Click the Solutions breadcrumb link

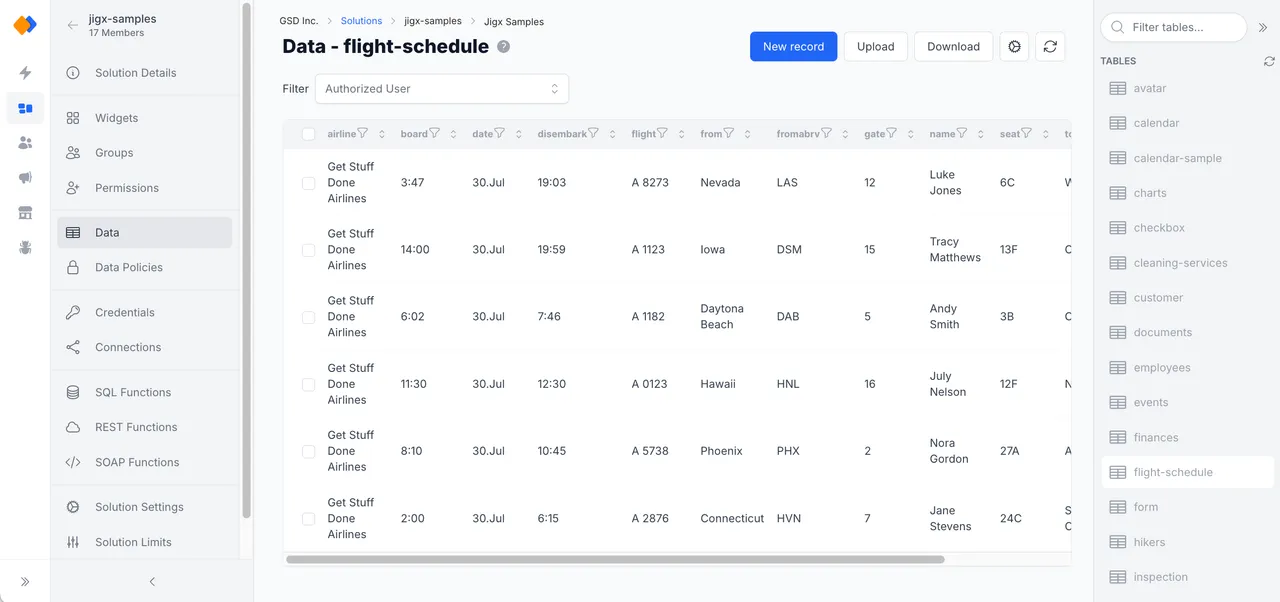[361, 21]
